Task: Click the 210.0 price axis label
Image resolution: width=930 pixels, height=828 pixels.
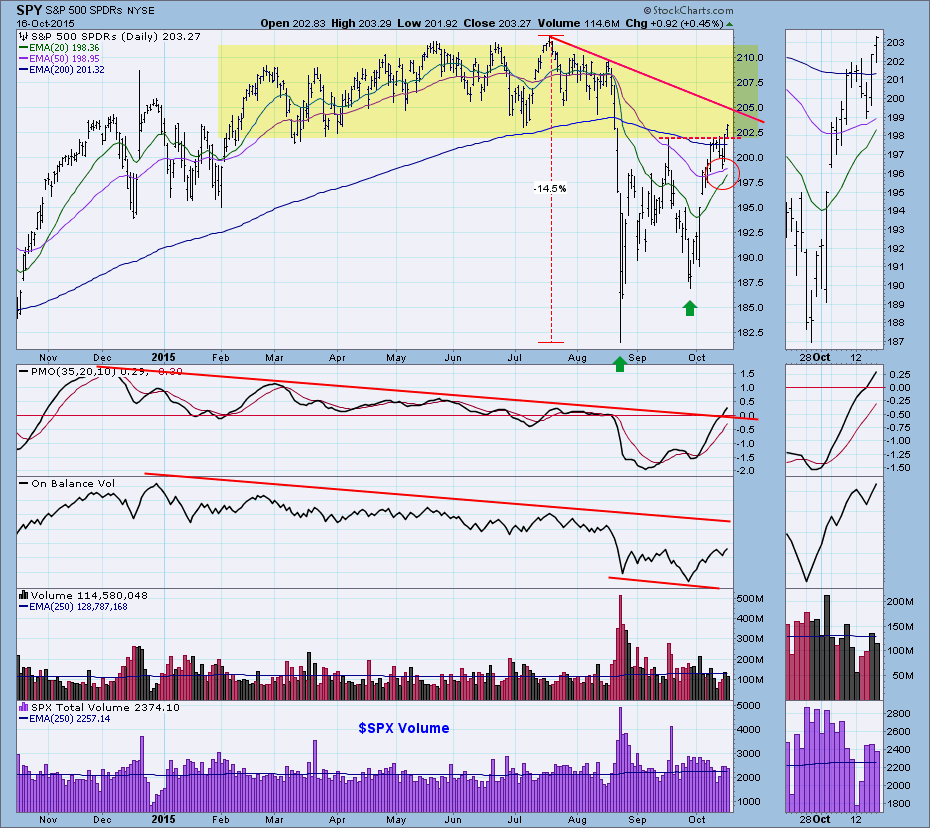Action: (x=750, y=58)
